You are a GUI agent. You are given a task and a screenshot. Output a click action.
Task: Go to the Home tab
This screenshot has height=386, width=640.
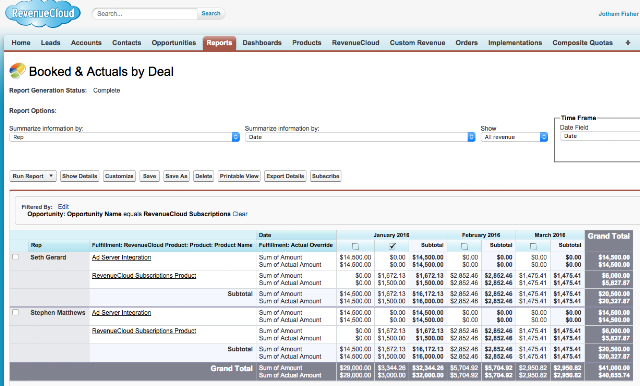coord(21,42)
